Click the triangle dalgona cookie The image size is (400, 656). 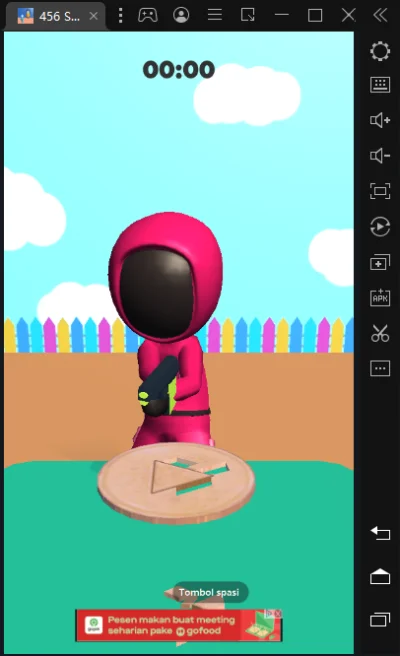pyautogui.click(x=176, y=483)
